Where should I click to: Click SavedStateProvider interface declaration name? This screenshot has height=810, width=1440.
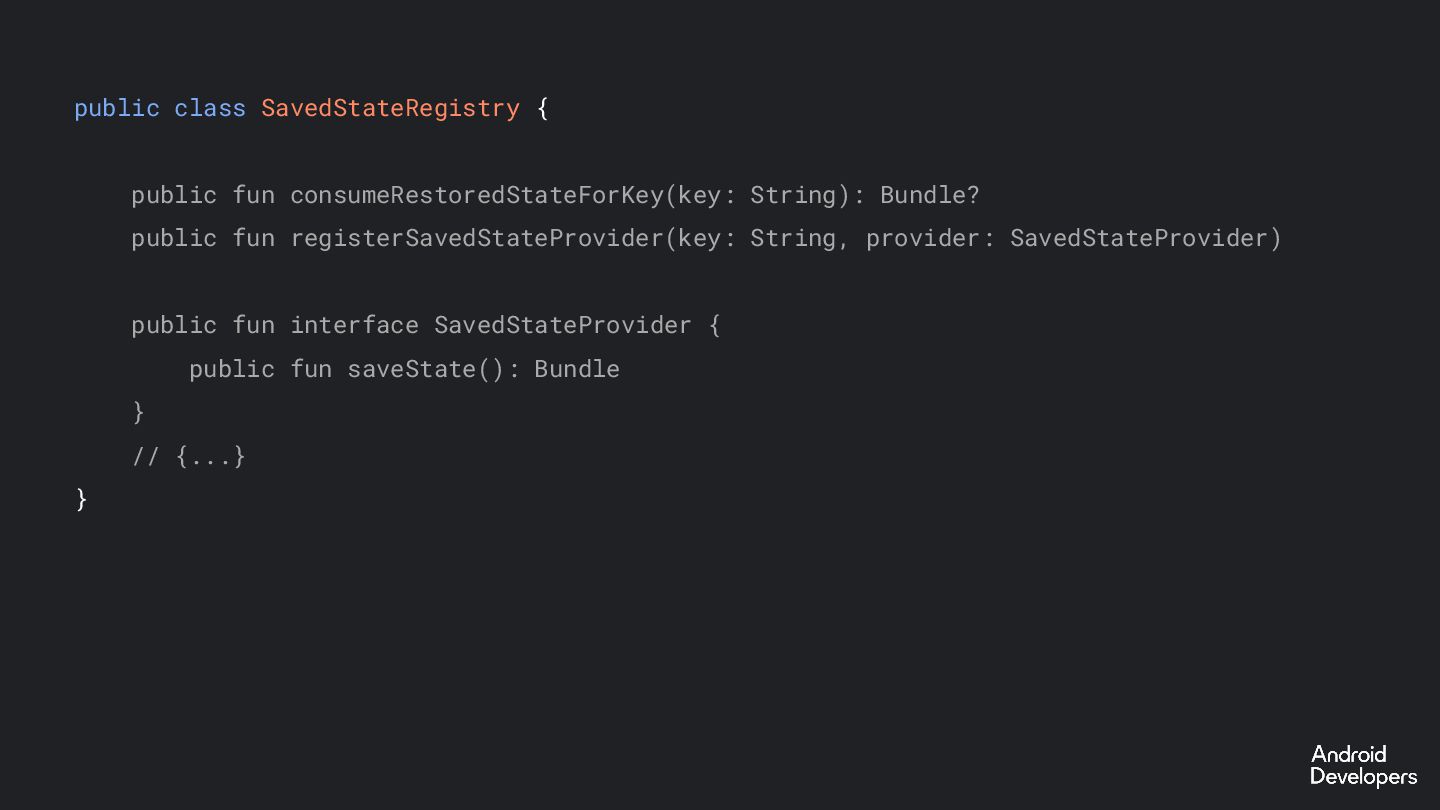pyautogui.click(x=562, y=325)
